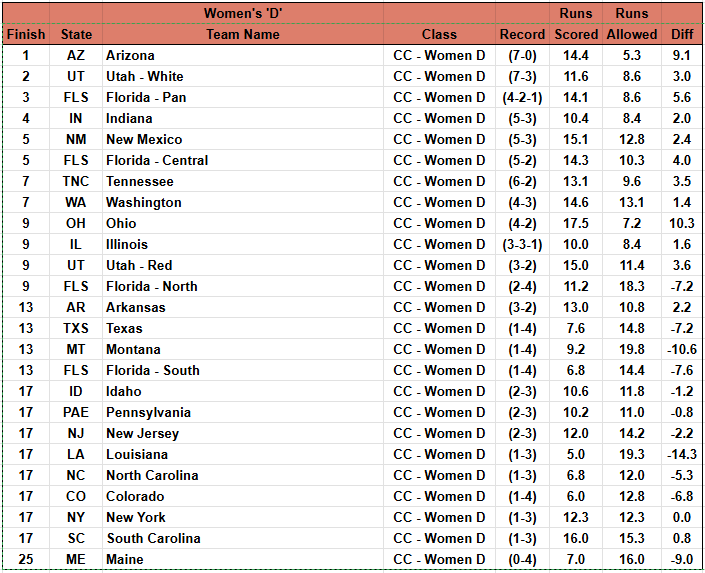Select the Arizona team name cell

(x=243, y=55)
